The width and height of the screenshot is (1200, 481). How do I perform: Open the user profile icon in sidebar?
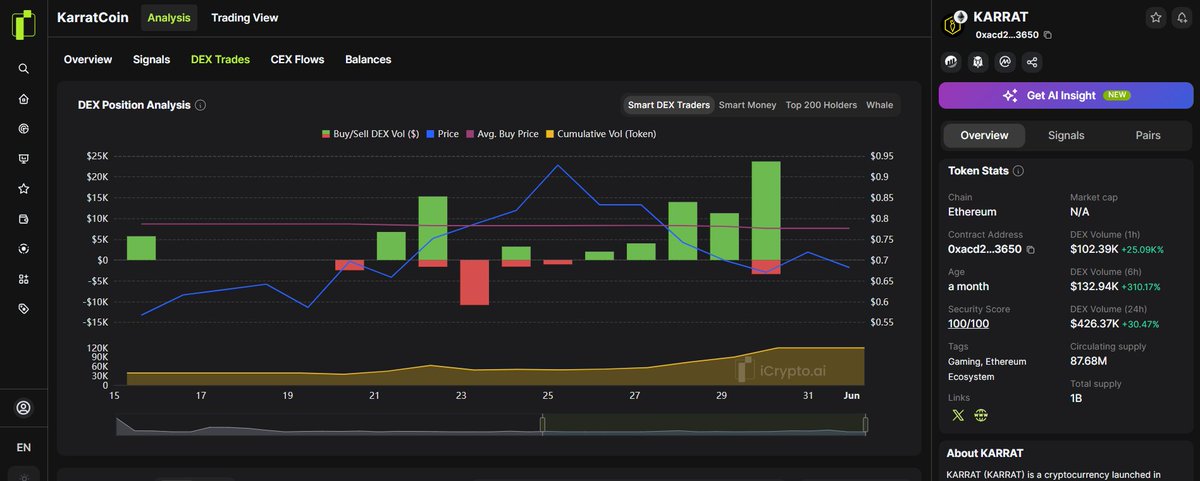[x=23, y=408]
